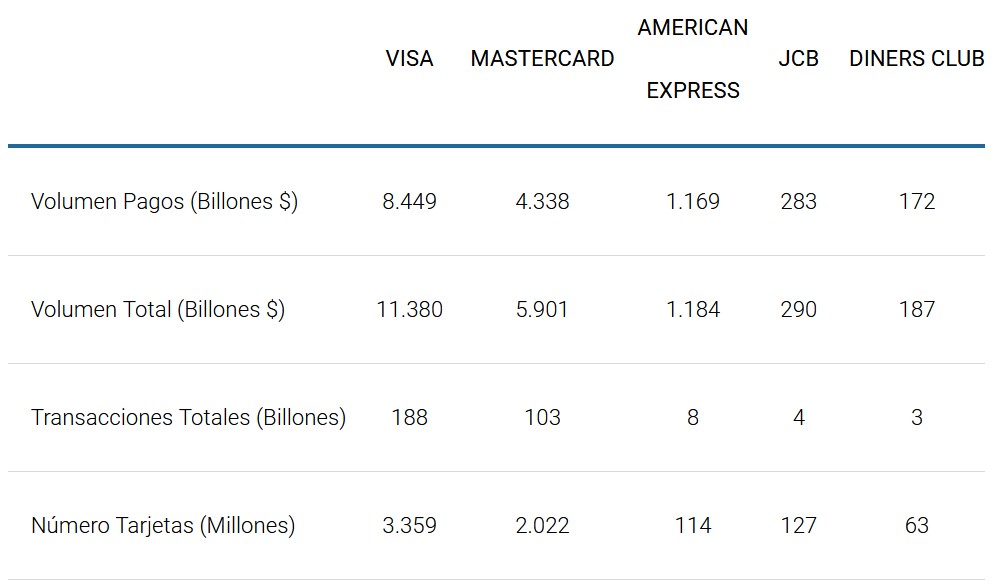Select Mastercard card count value 2.022
This screenshot has height=587, width=1001.
(542, 526)
